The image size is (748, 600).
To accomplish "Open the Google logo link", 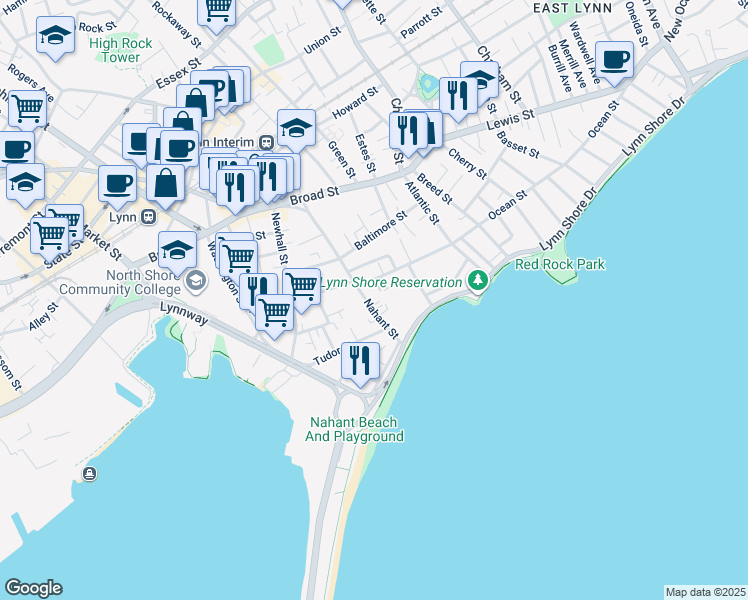I will (33, 588).
